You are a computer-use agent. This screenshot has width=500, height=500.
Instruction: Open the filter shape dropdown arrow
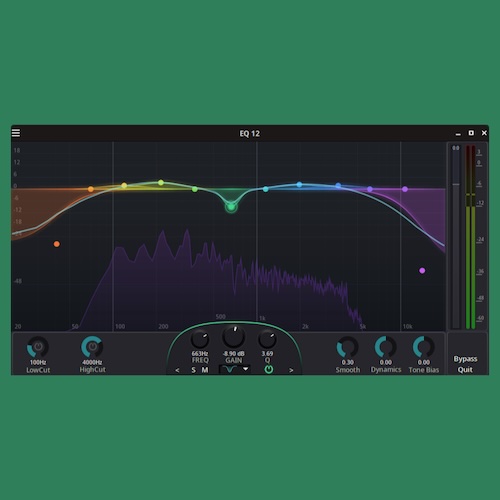pyautogui.click(x=246, y=369)
